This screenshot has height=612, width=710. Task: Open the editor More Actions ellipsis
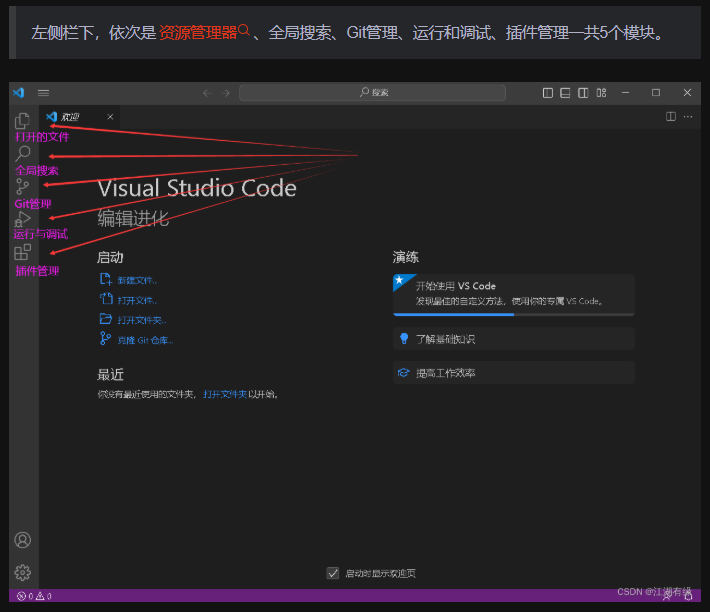(x=688, y=117)
